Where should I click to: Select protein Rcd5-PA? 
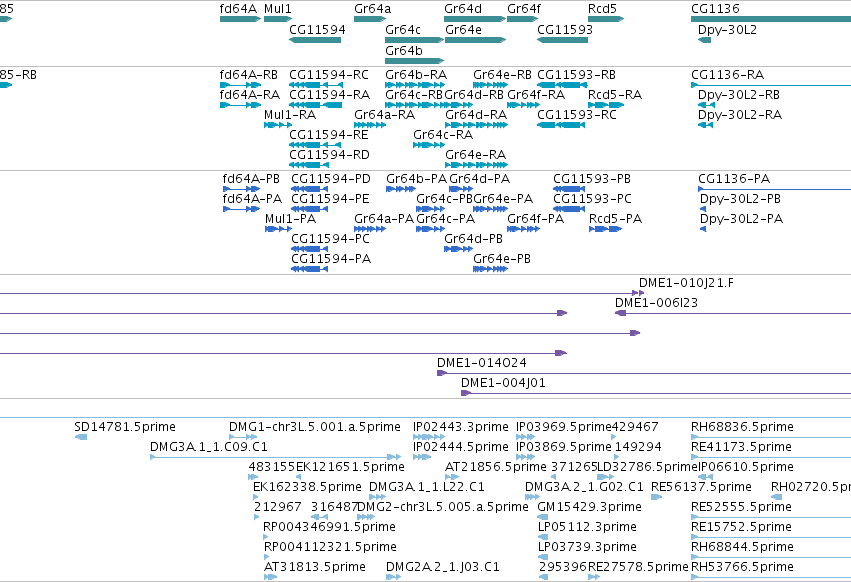click(x=615, y=219)
